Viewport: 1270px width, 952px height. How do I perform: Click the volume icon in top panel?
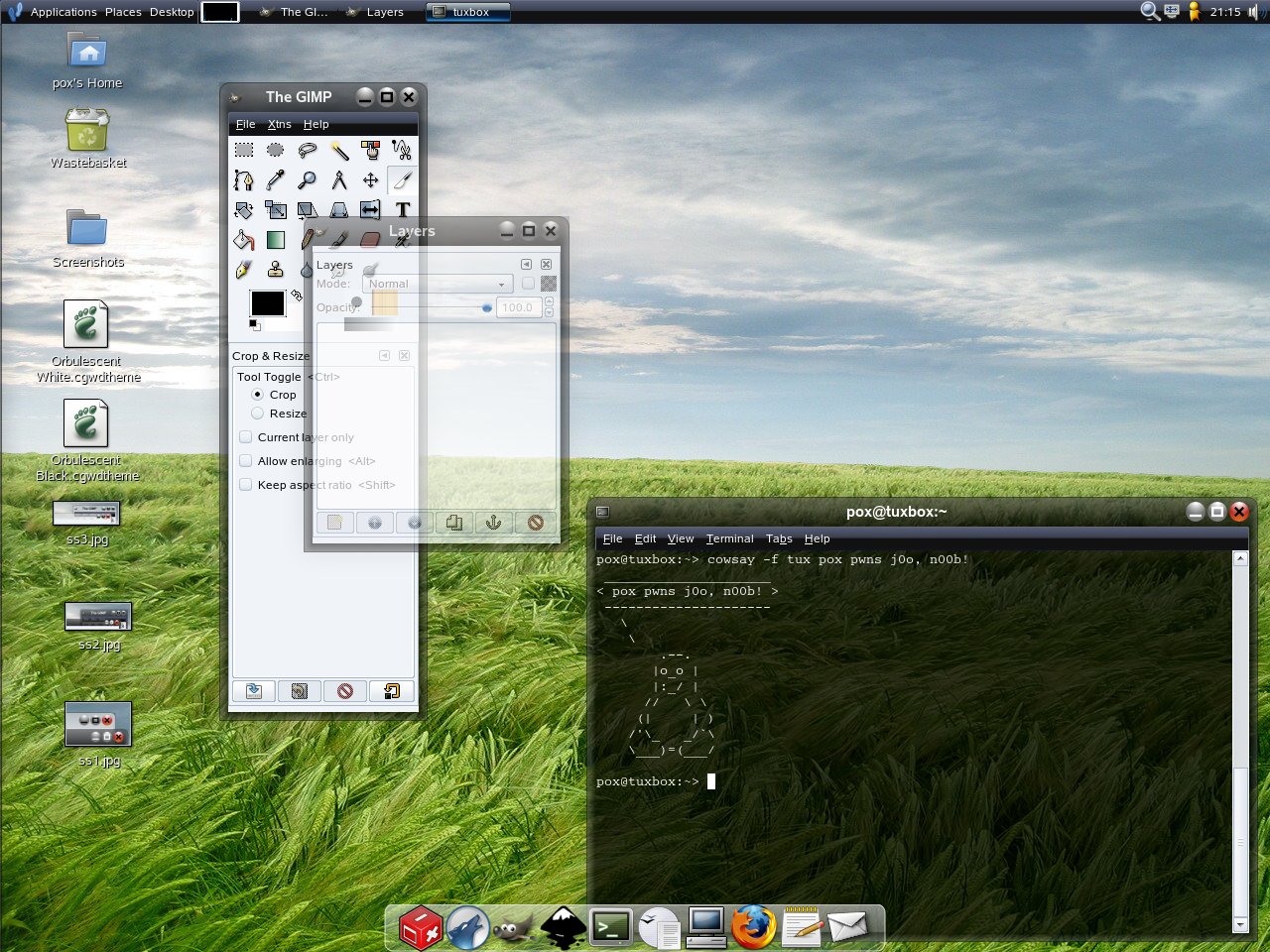(x=1252, y=12)
